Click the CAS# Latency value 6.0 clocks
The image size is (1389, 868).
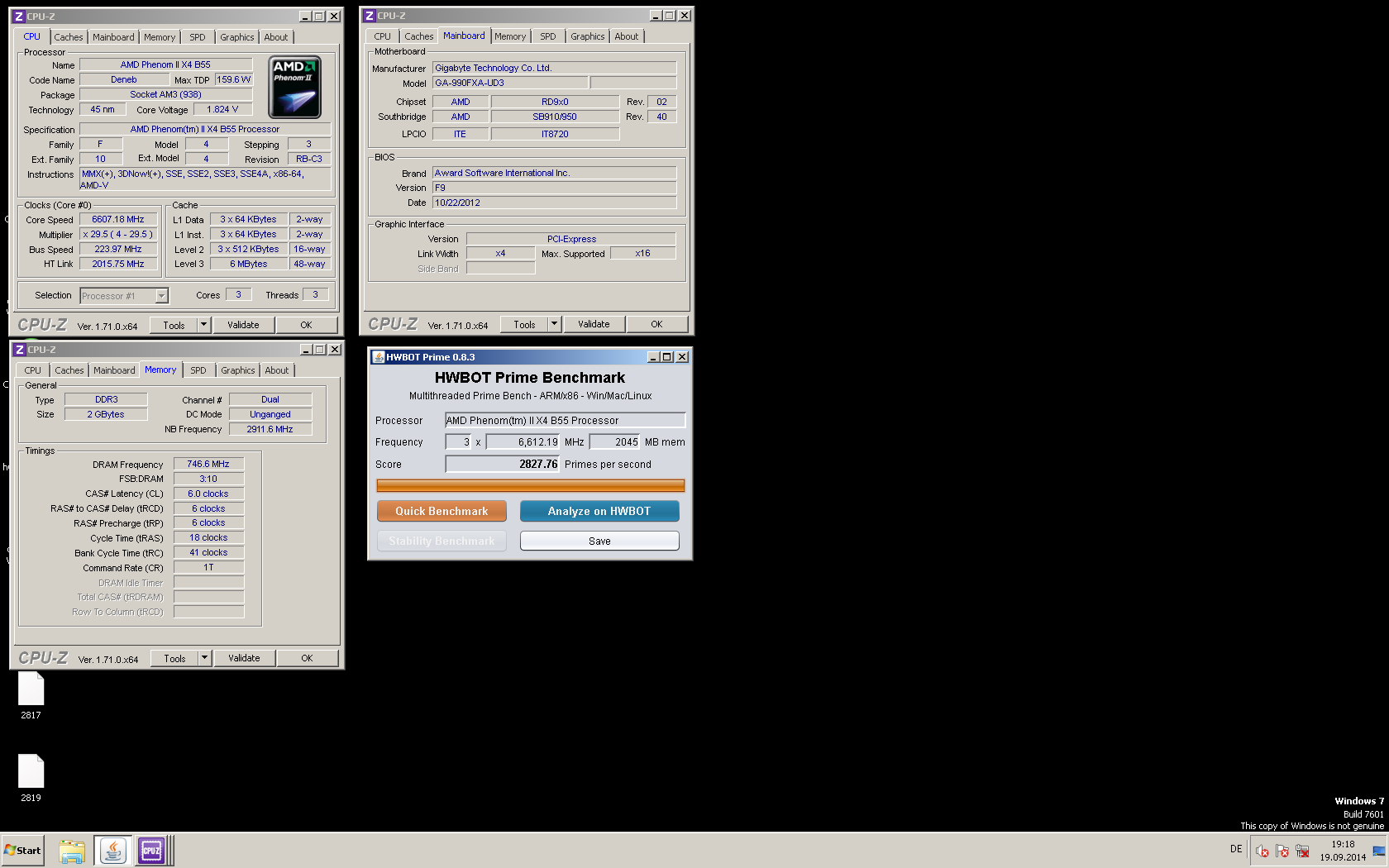[208, 494]
